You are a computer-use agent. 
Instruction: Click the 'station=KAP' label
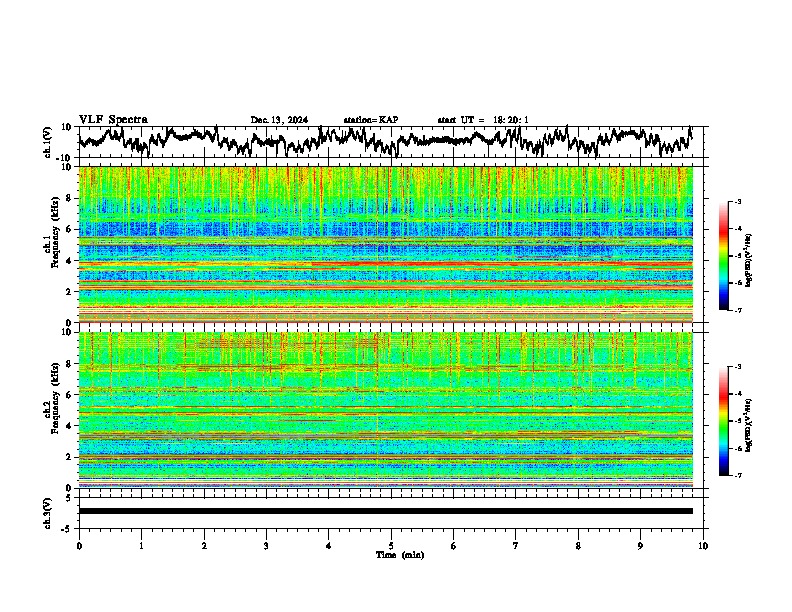pyautogui.click(x=371, y=120)
